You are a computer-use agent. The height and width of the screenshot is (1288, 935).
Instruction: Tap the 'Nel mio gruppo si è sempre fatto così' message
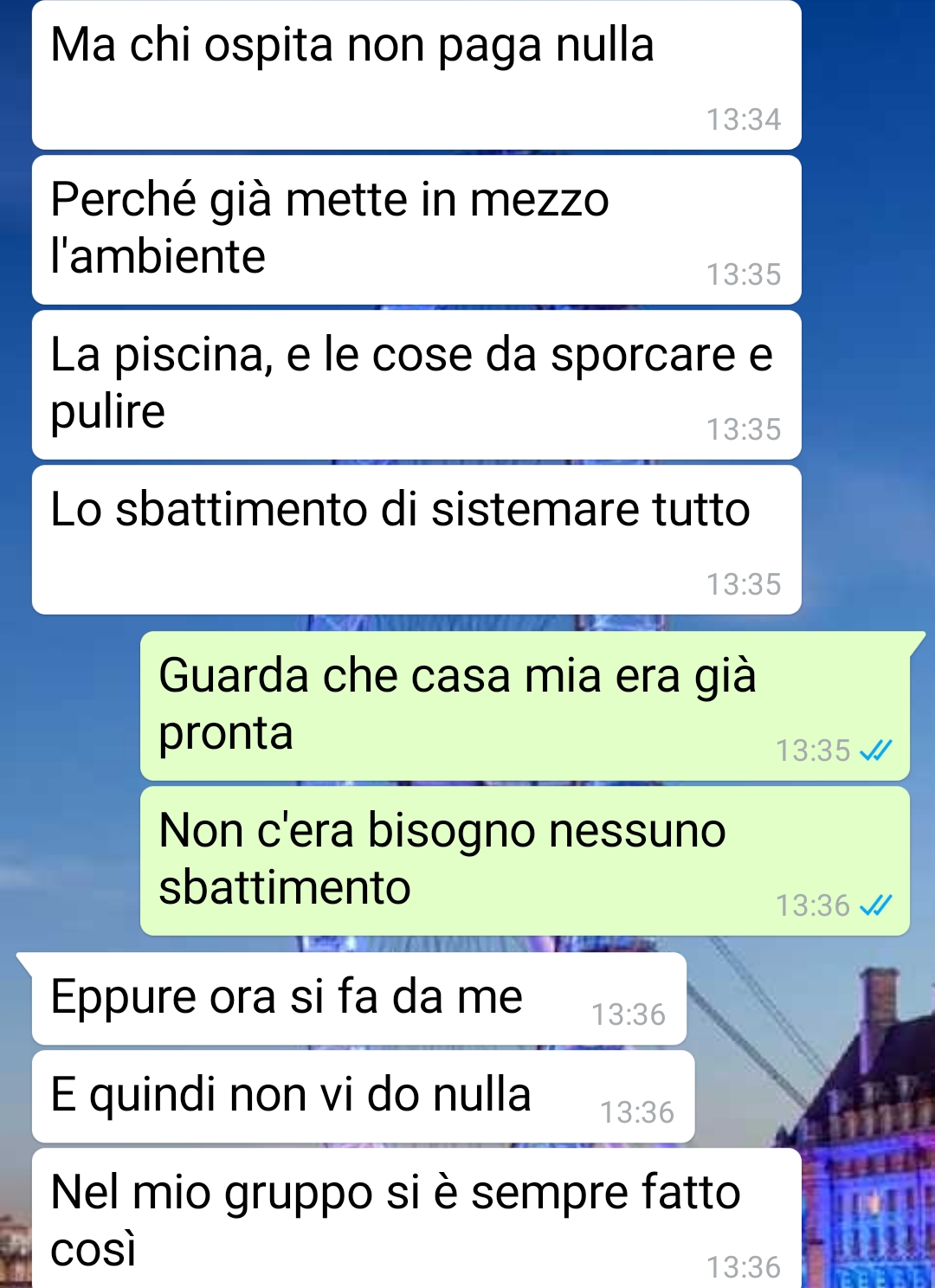[x=416, y=1219]
